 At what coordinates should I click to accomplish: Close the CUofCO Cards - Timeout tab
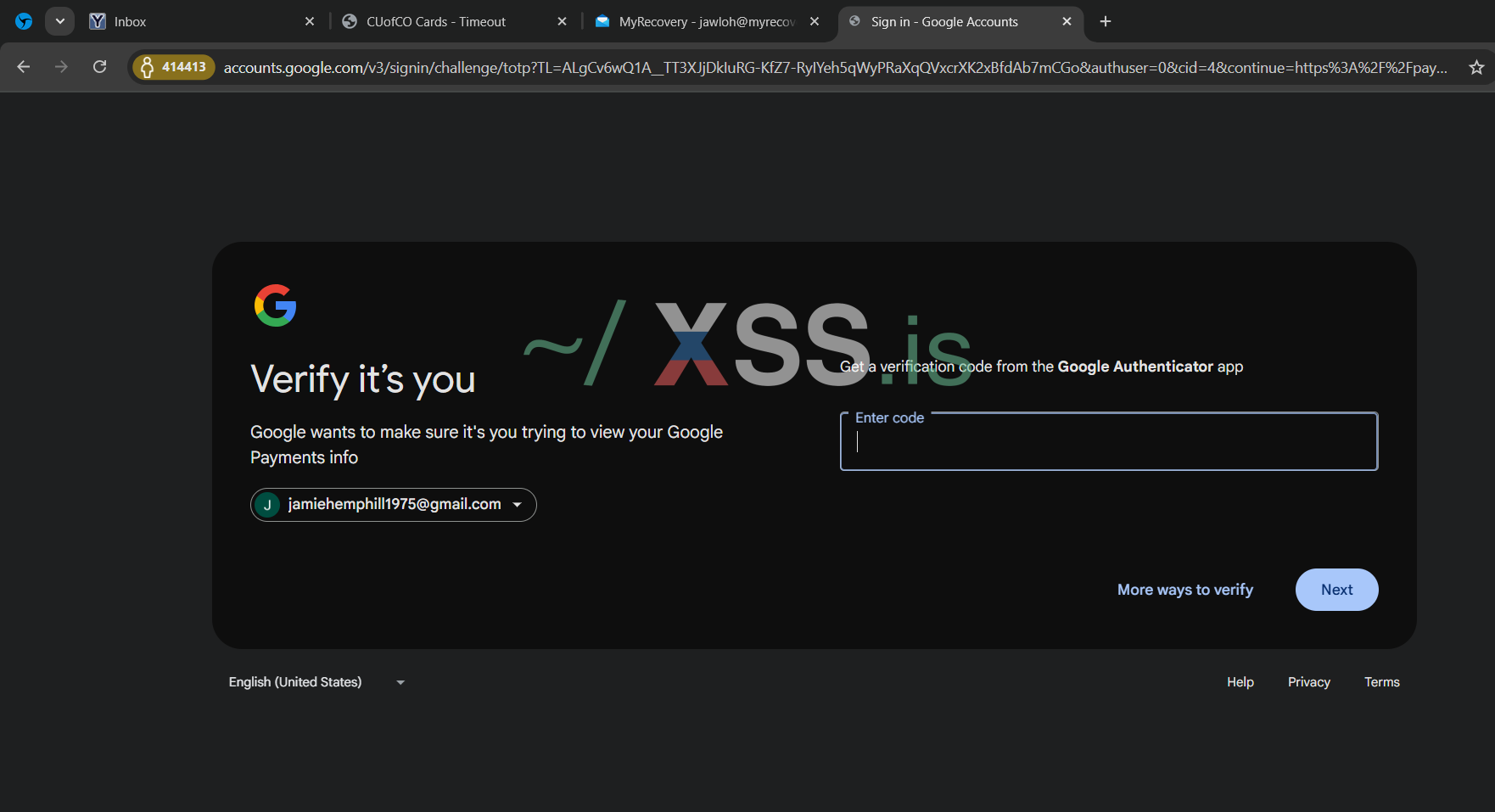click(x=562, y=21)
